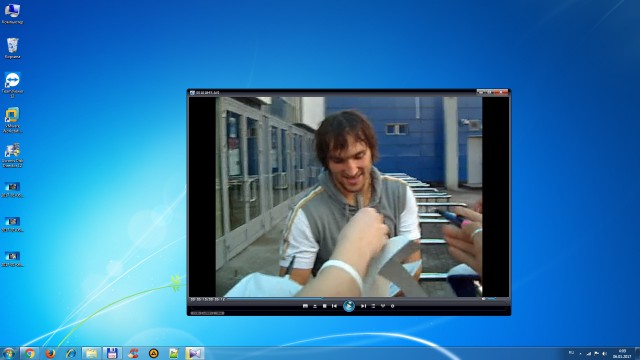Click the RU language indicator in the tray
The width and height of the screenshot is (640, 360).
tap(571, 353)
